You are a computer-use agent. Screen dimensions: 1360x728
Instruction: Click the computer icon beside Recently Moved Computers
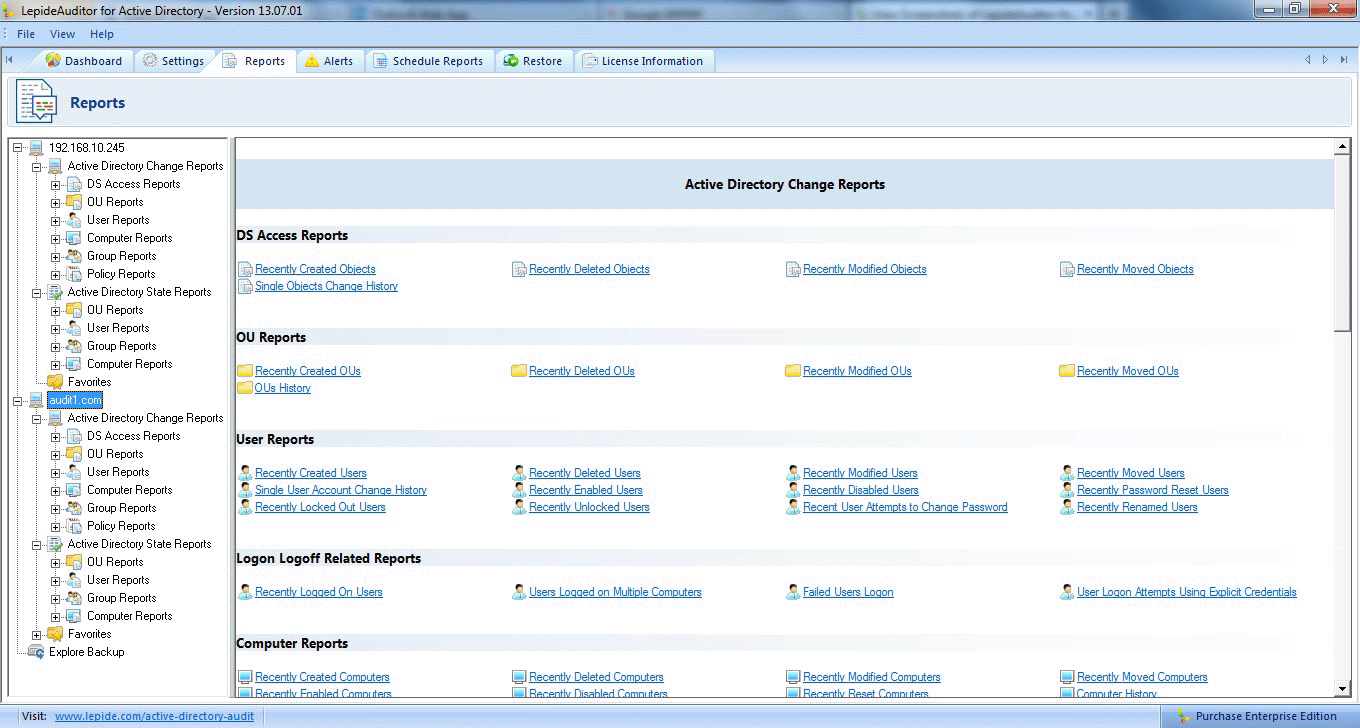(x=1067, y=677)
